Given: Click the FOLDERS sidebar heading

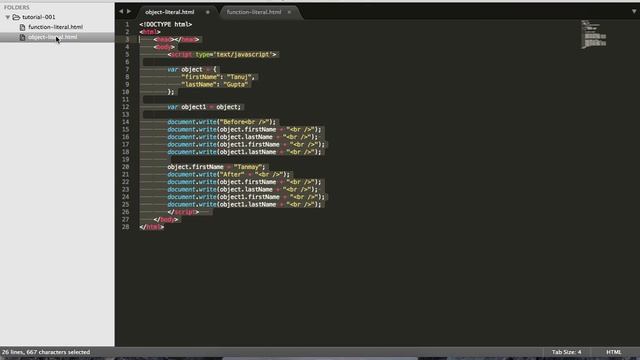Looking at the screenshot, I should 17,7.
